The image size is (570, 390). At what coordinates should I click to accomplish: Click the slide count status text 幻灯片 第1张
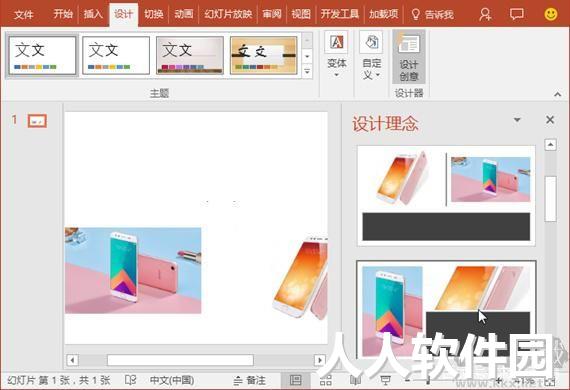coord(59,381)
